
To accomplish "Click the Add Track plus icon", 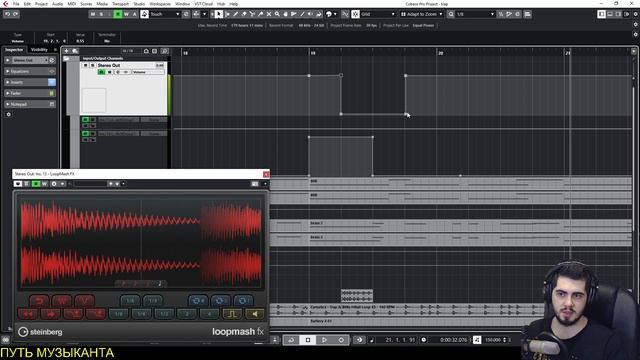I will (x=67, y=51).
